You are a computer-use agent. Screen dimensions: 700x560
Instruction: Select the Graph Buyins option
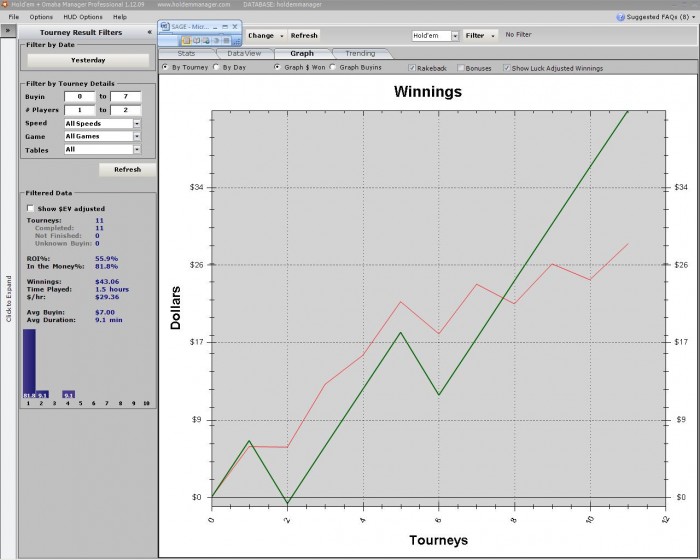pyautogui.click(x=333, y=67)
